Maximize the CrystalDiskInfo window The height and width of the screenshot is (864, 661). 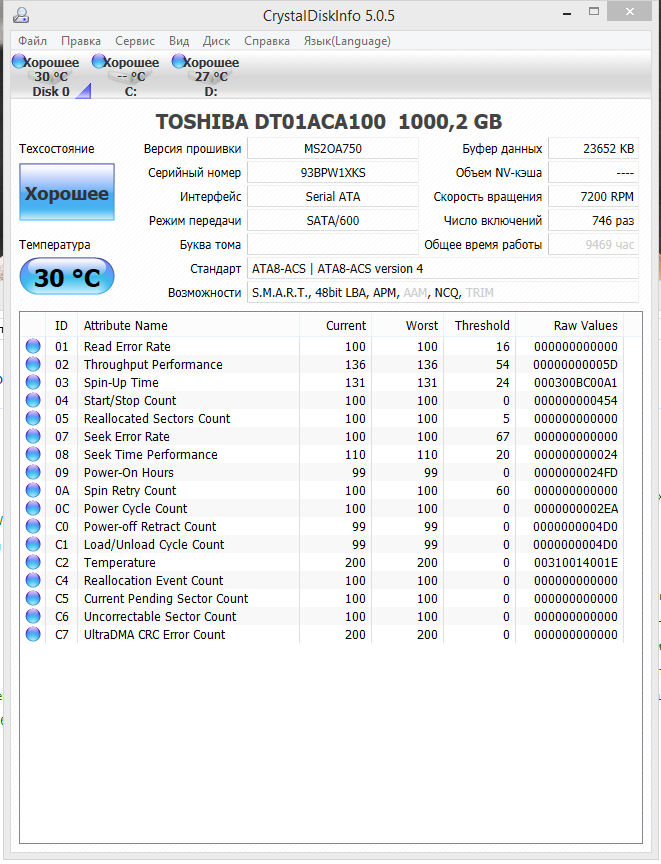pyautogui.click(x=594, y=12)
